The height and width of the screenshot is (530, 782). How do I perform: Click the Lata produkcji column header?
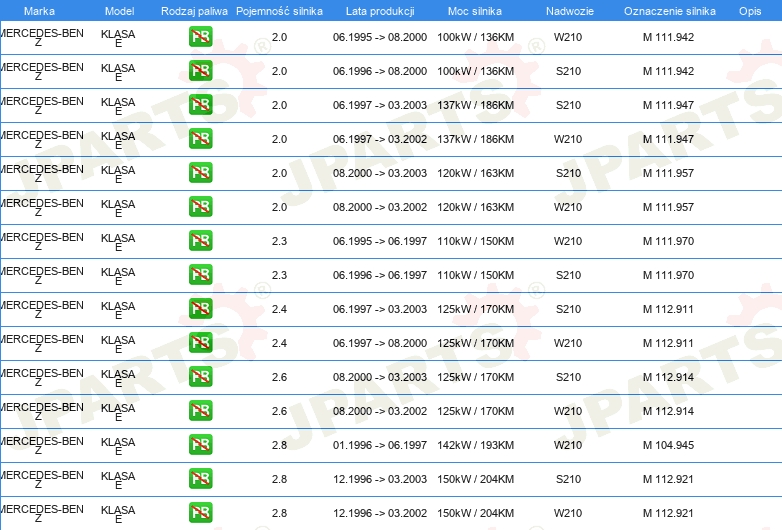(380, 11)
